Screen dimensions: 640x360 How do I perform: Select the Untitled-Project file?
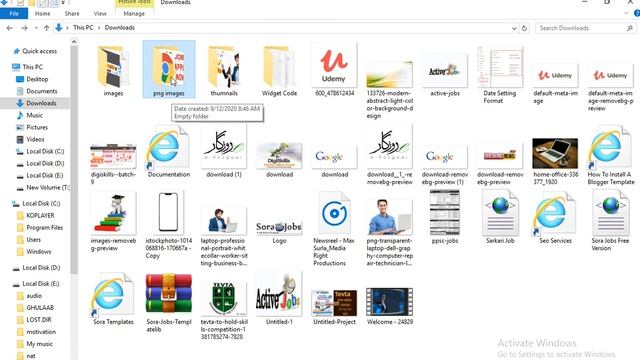click(x=334, y=307)
